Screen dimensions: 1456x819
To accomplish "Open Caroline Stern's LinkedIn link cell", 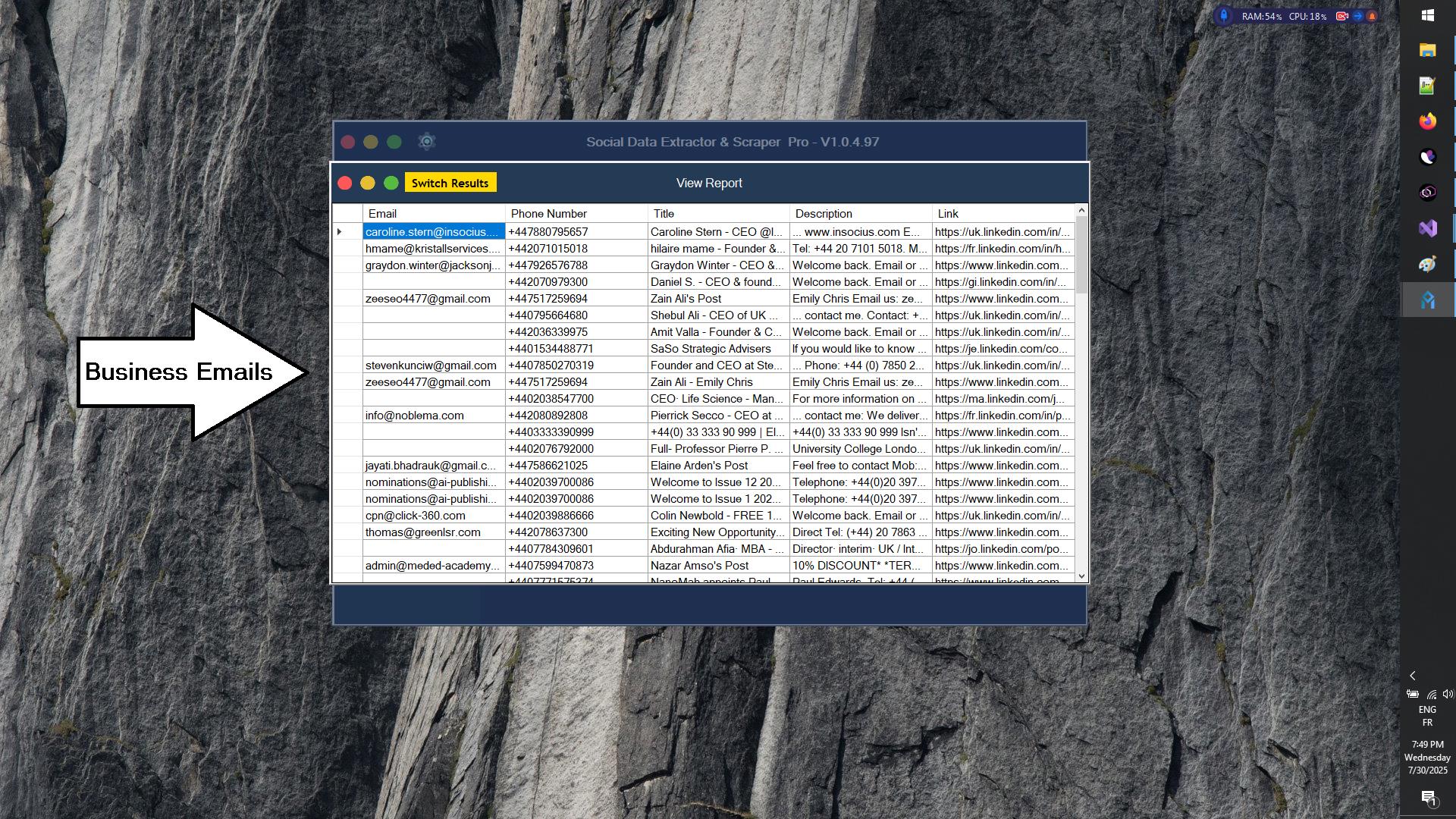I will pyautogui.click(x=1003, y=232).
